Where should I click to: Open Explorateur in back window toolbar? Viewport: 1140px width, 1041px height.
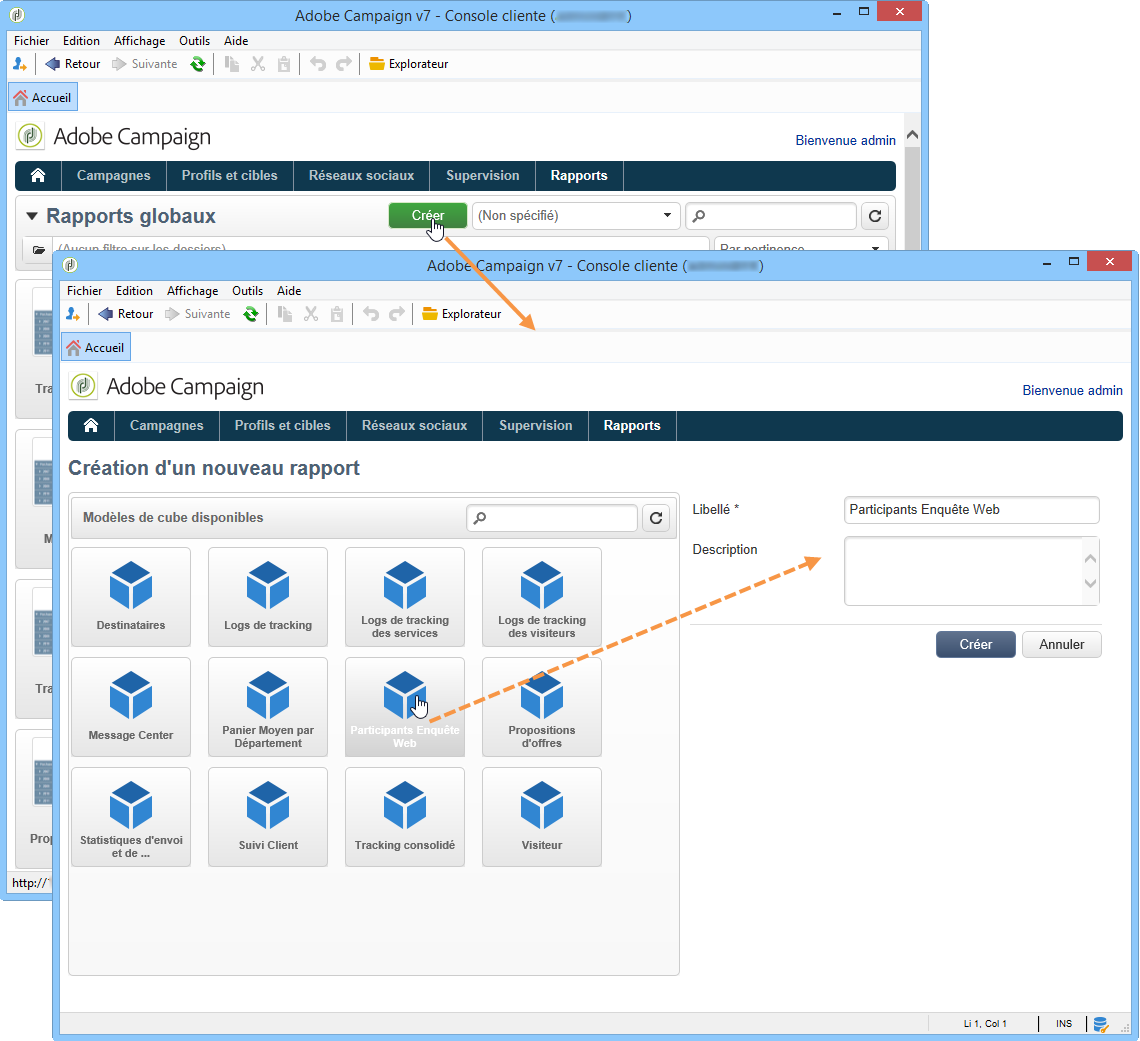(409, 64)
